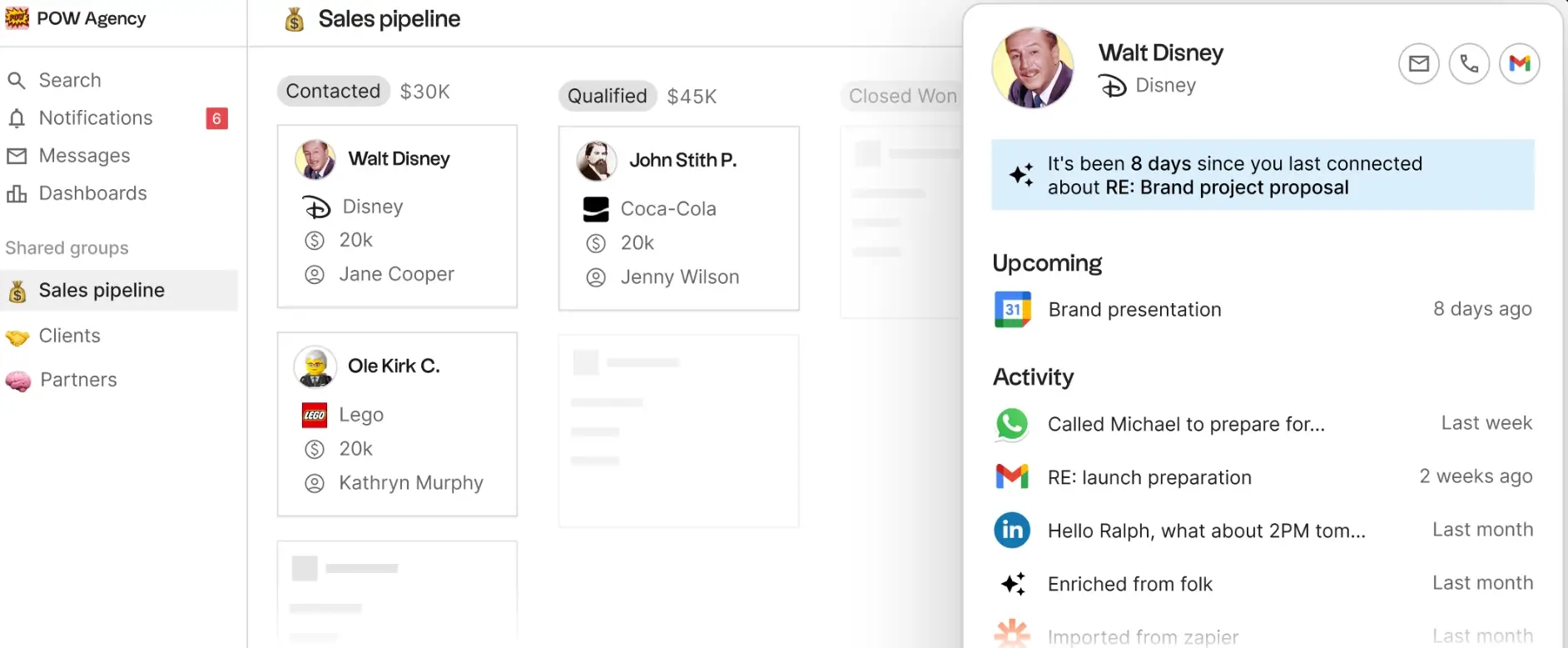
Task: Click the owner icon beside Jenny Wilson
Action: click(x=596, y=277)
